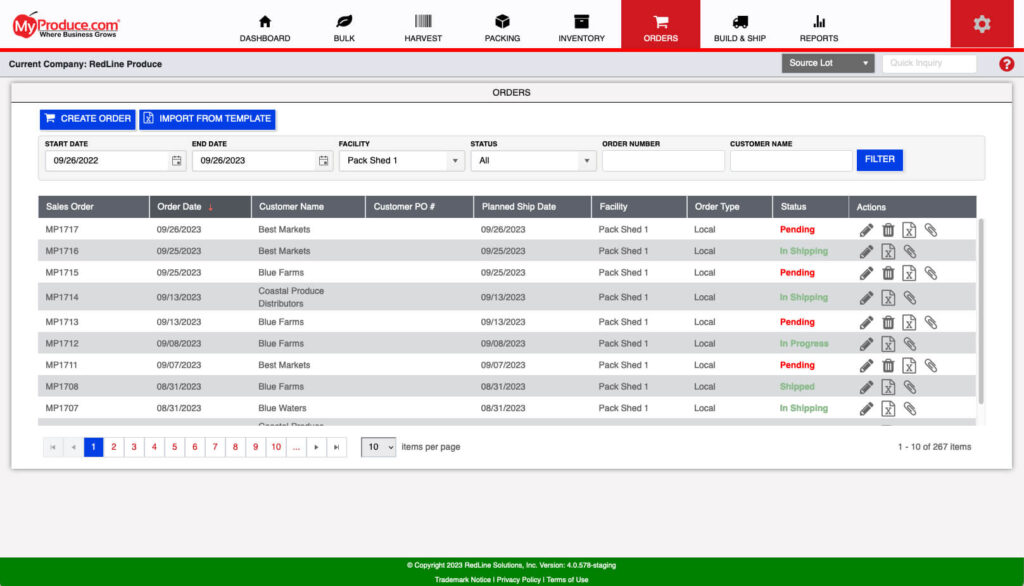Click the red help question mark icon

(x=1007, y=63)
